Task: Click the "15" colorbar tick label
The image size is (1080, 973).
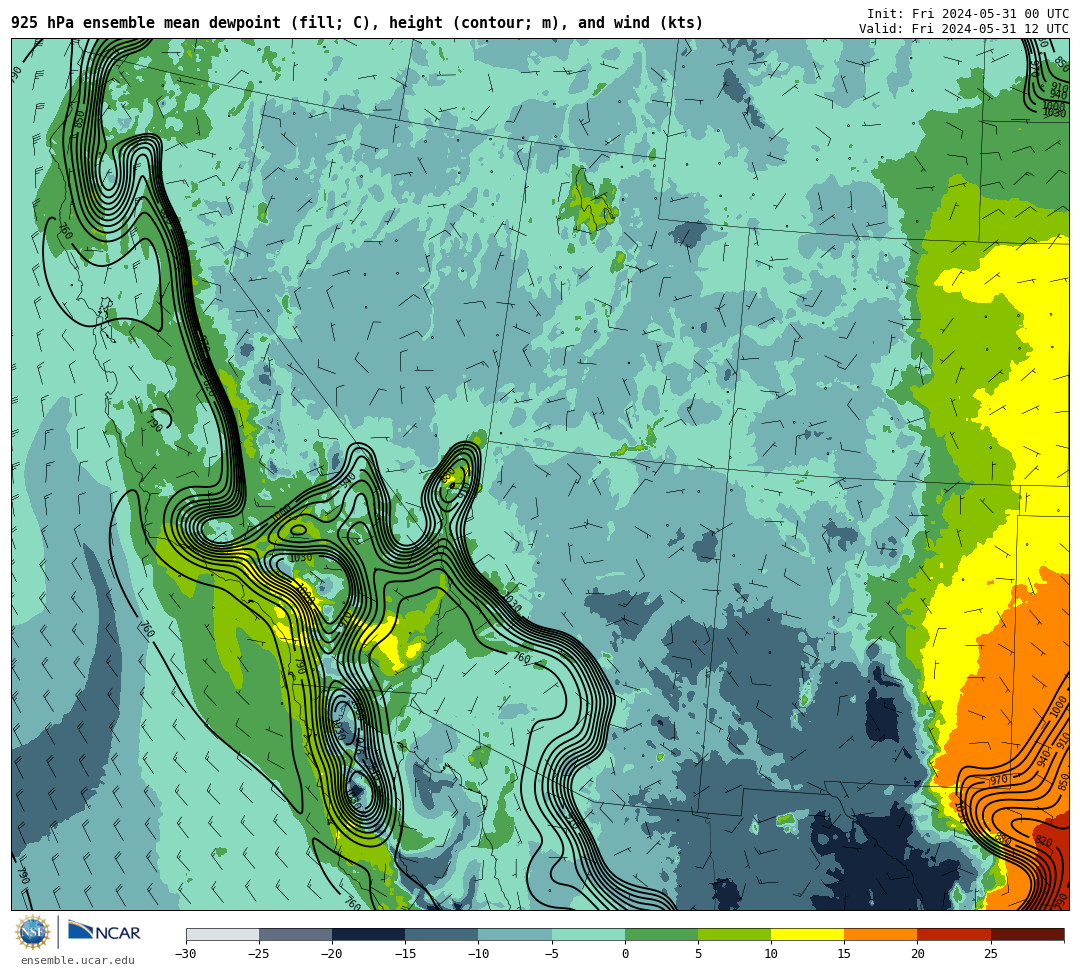Action: tap(844, 954)
